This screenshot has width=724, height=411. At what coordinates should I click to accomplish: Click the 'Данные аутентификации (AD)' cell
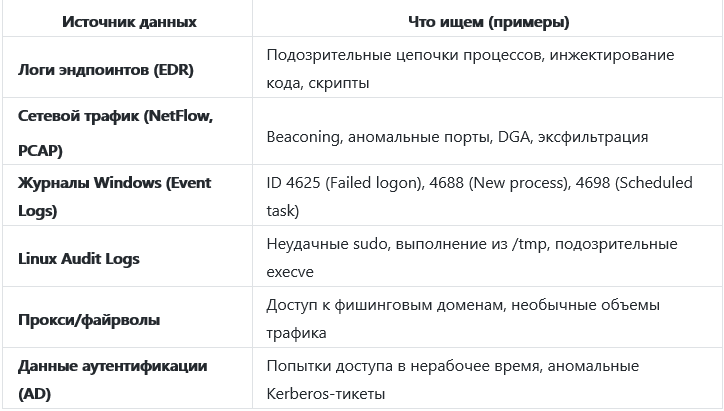coord(113,380)
